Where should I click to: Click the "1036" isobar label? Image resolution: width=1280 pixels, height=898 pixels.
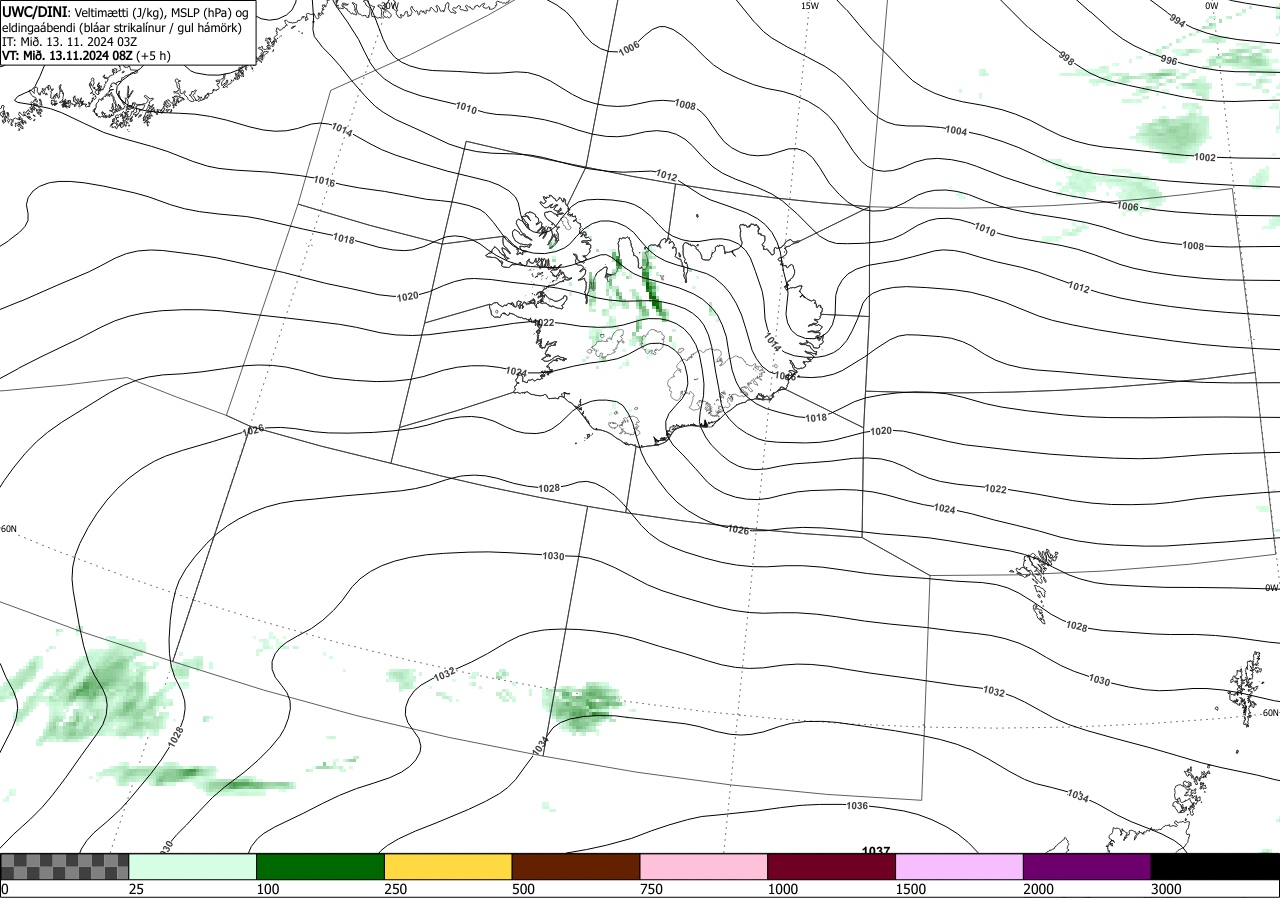coord(857,806)
